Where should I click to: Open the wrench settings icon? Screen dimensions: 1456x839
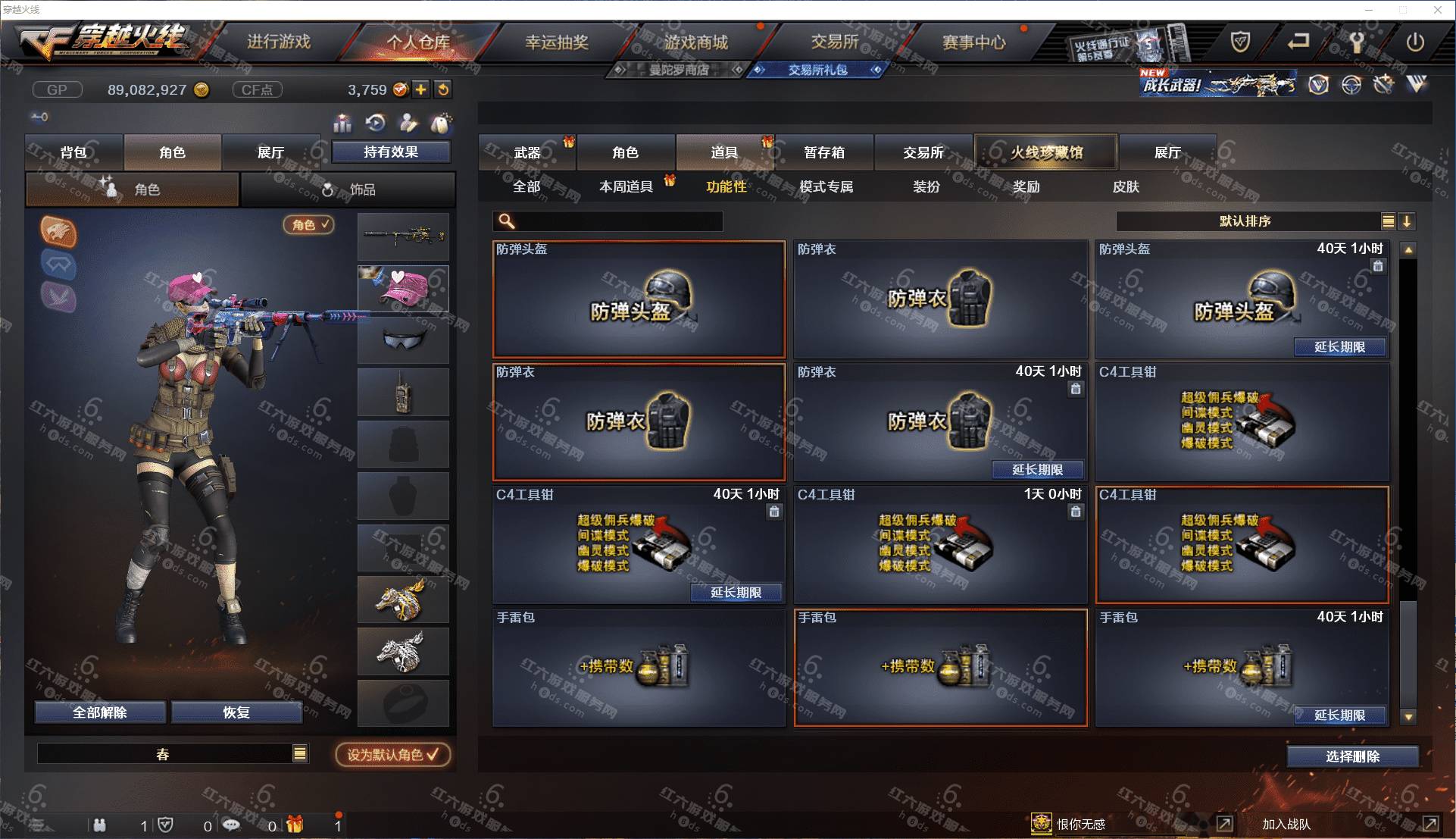point(1356,42)
